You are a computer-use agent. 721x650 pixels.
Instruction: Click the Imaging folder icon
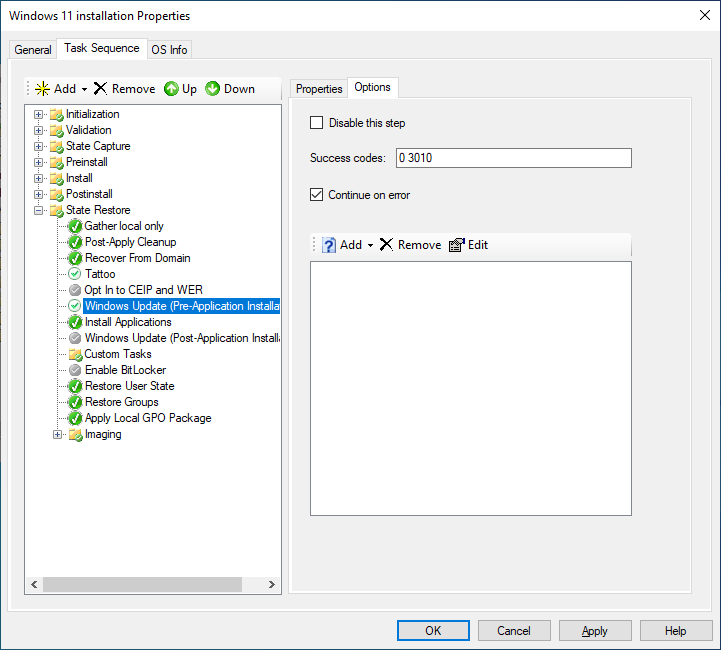click(x=75, y=434)
